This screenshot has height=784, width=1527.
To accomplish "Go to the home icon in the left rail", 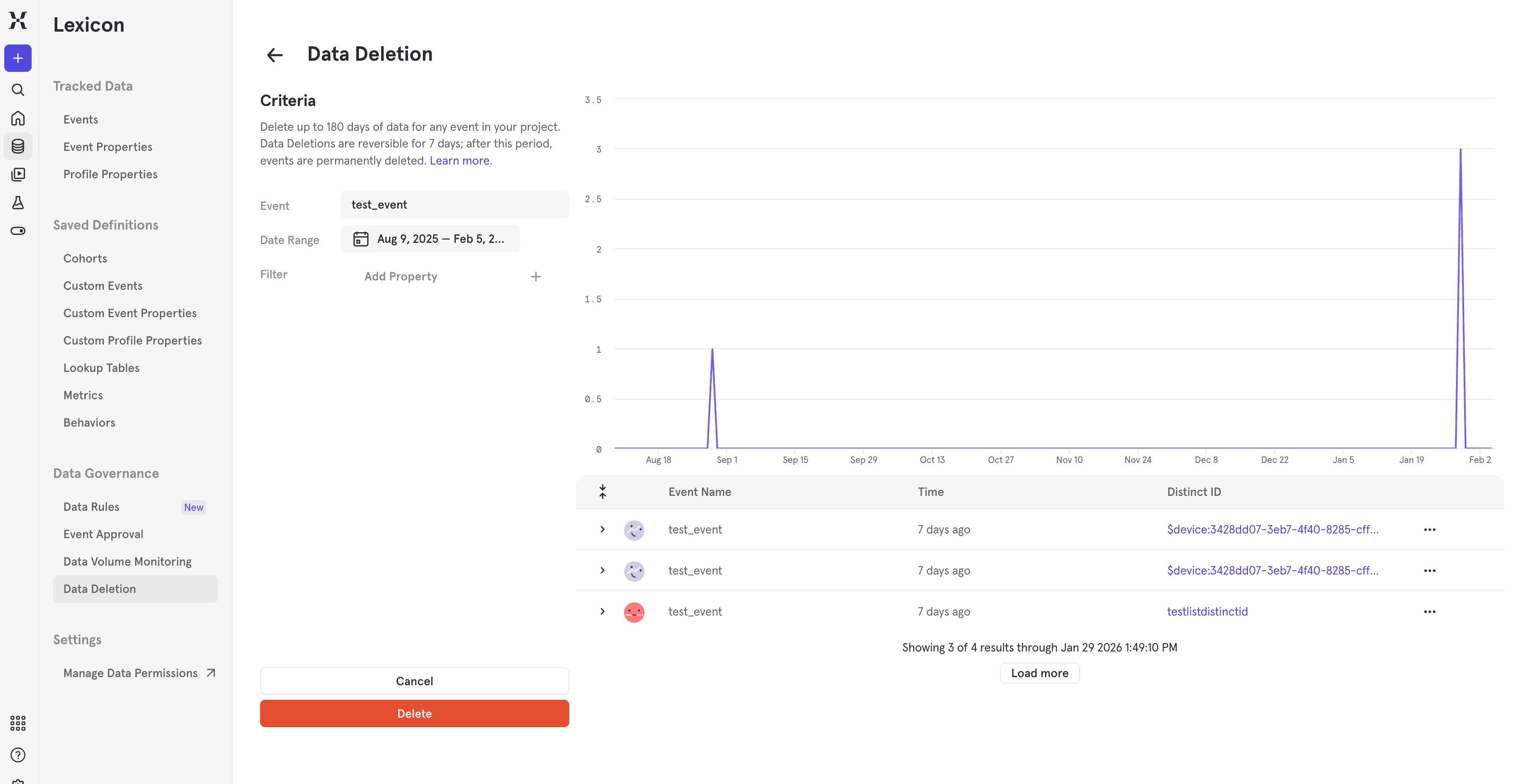I will click(x=18, y=118).
